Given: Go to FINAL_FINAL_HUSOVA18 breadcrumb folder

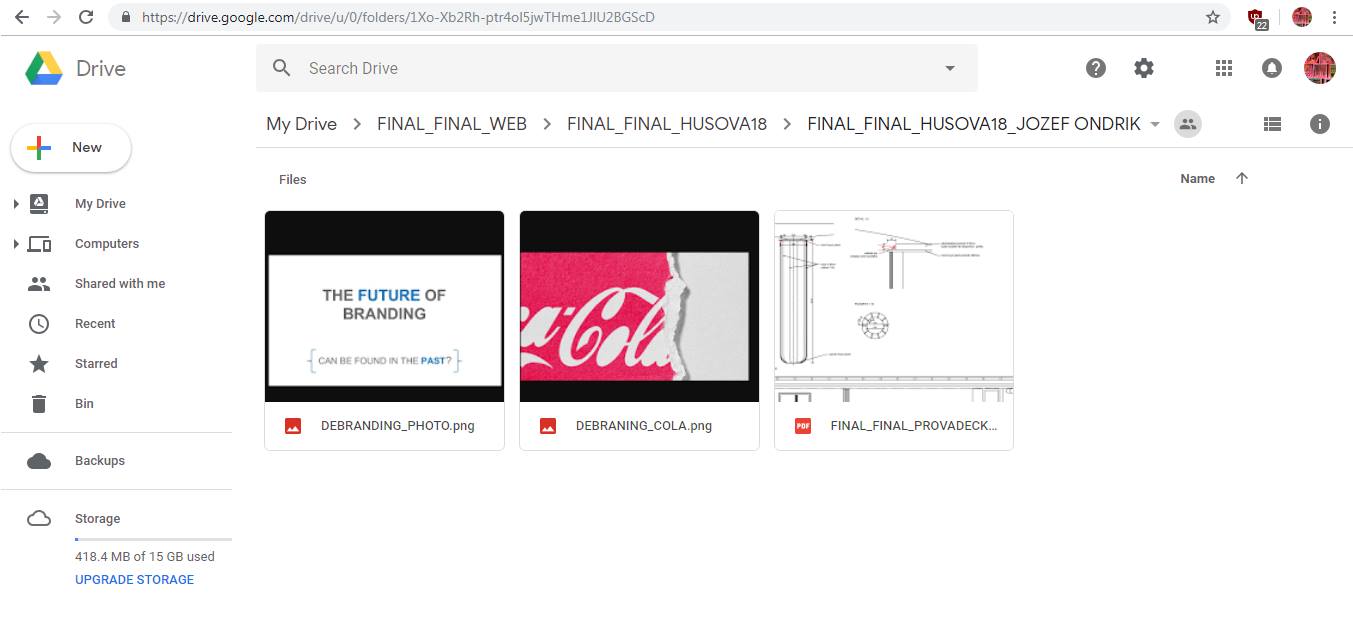Looking at the screenshot, I should [x=667, y=124].
